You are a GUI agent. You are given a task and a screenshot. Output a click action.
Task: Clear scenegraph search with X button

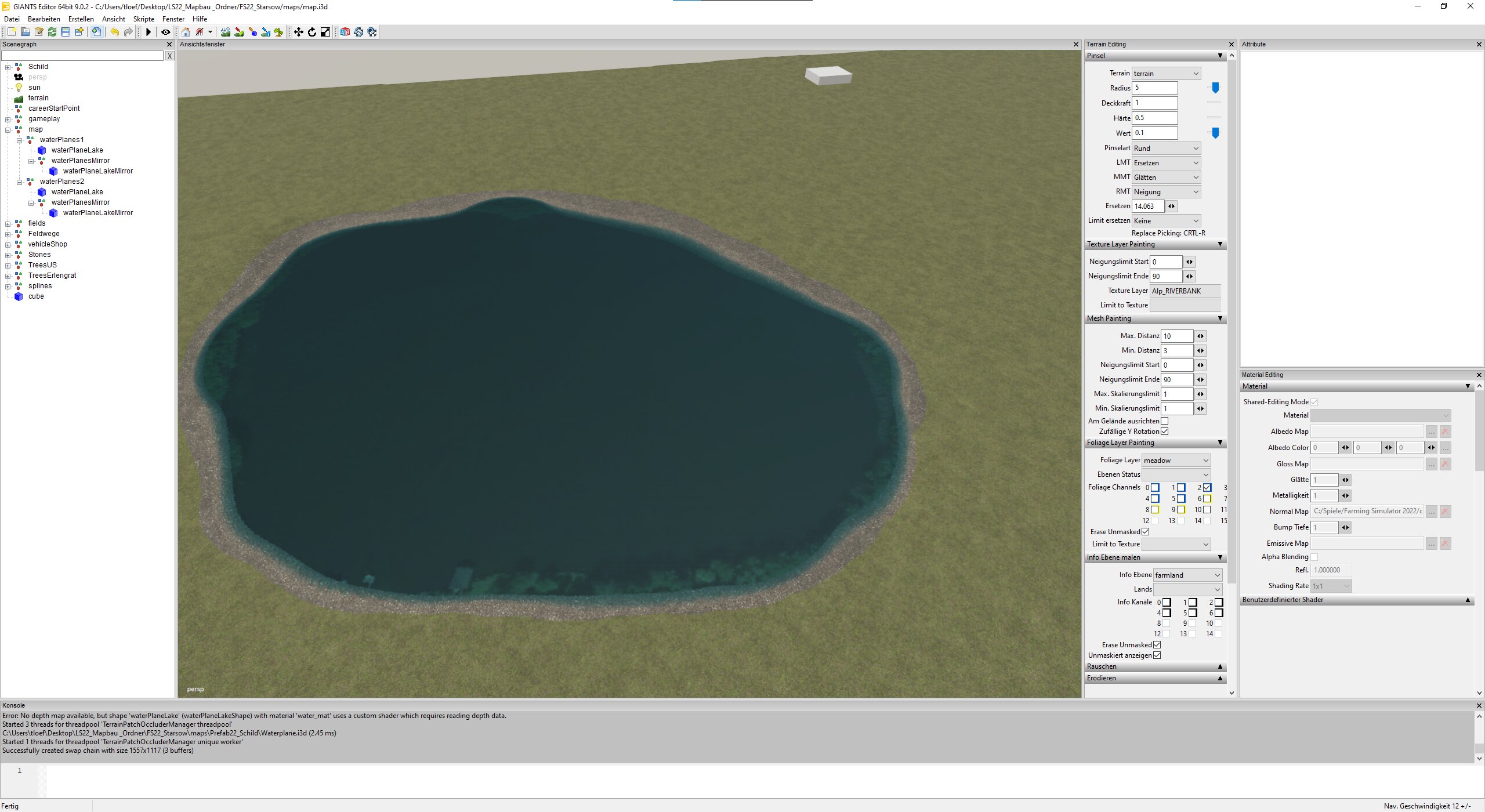click(x=169, y=56)
